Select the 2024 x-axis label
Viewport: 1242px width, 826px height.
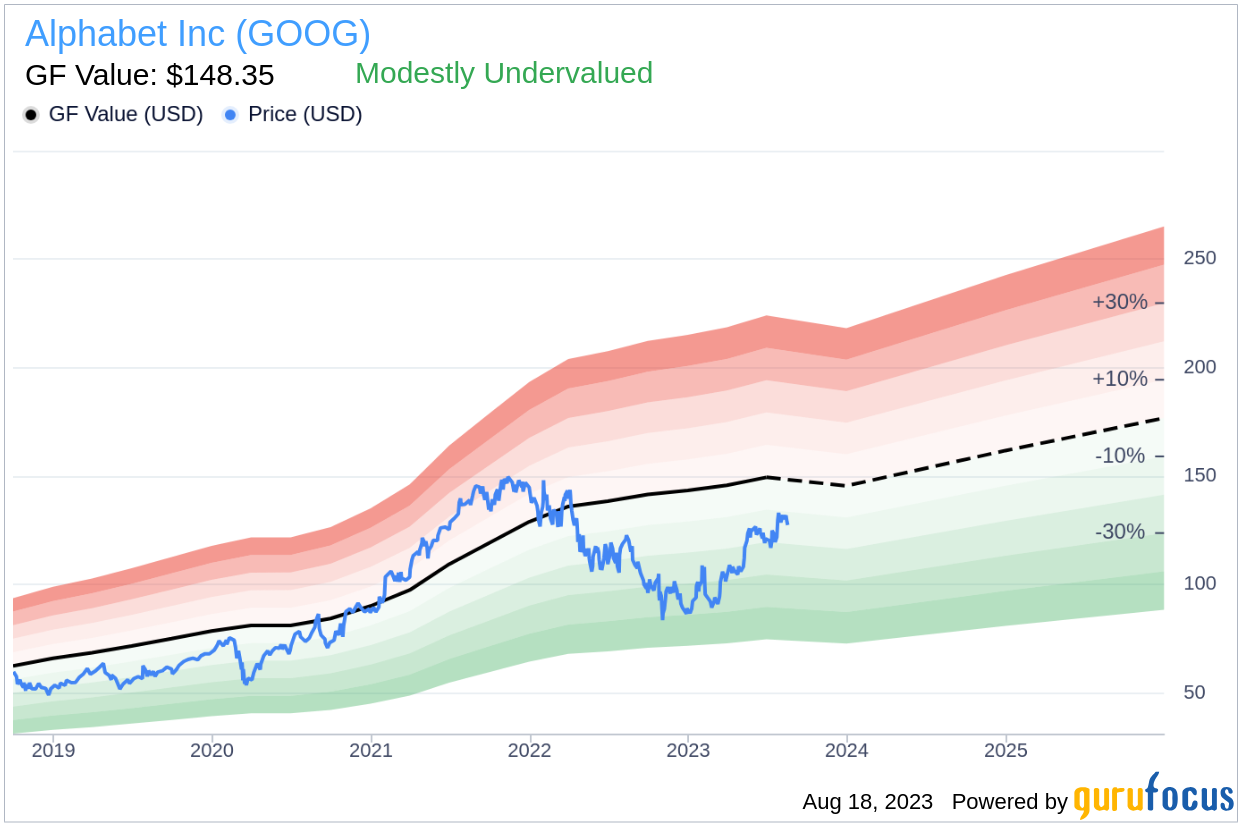tap(847, 751)
